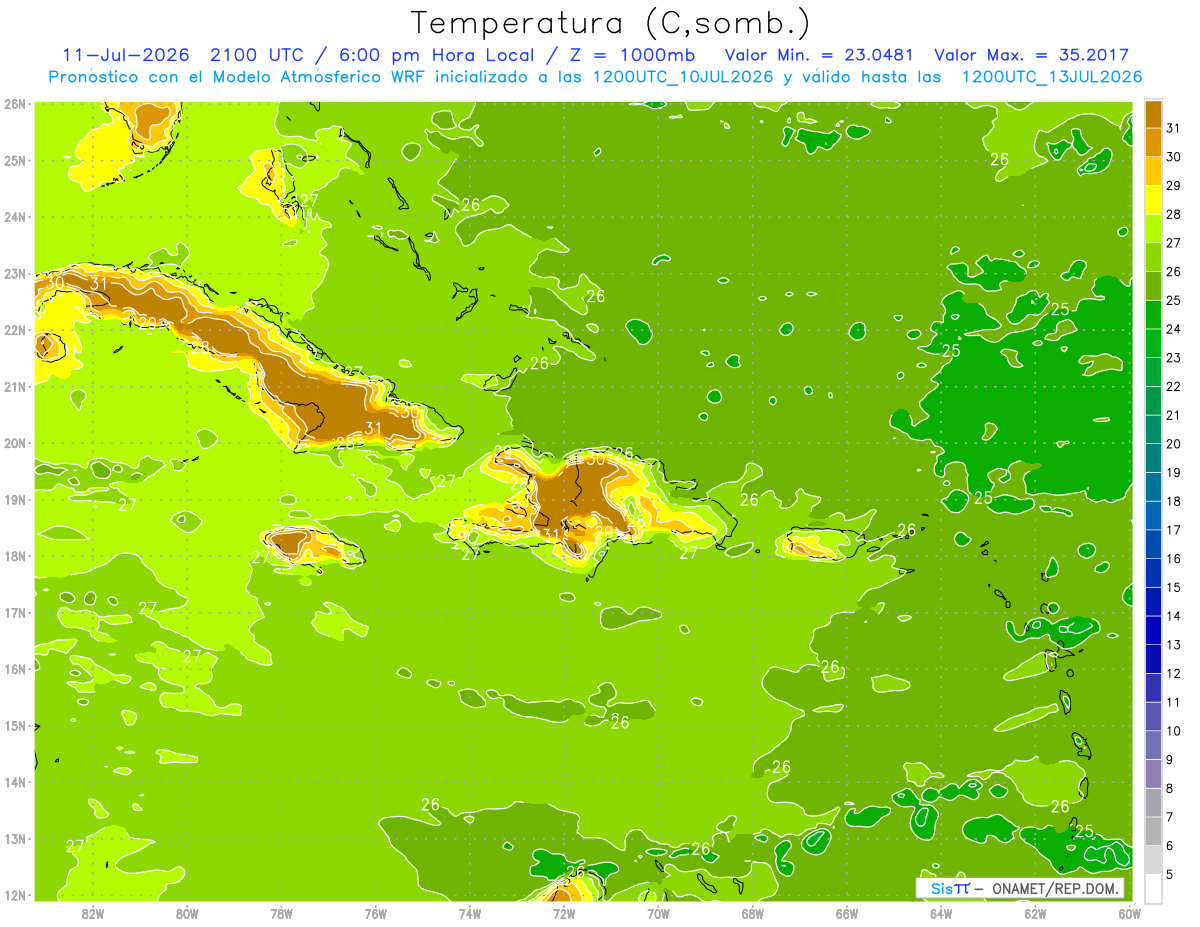Screen dimensions: 1200x927
Task: Click the 13N latitude axis label
Action: pyautogui.click(x=14, y=838)
